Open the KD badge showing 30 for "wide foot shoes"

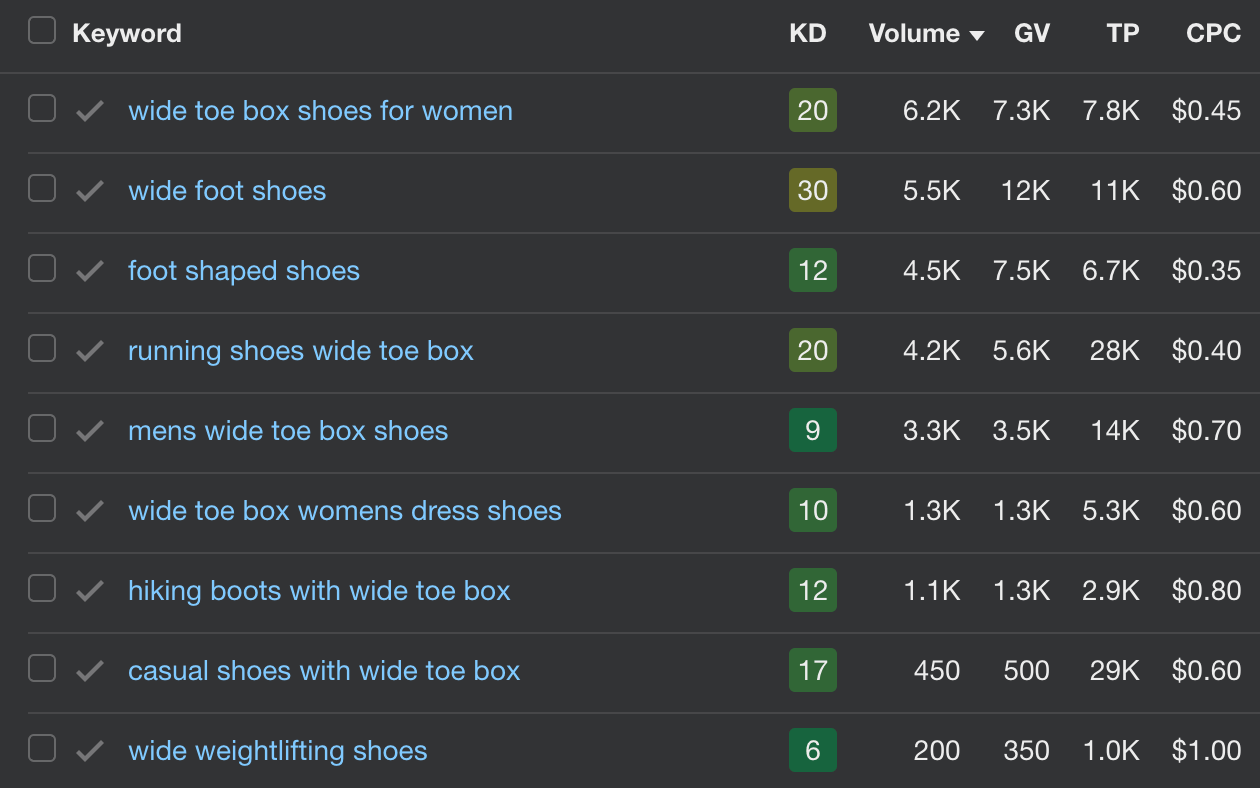click(x=813, y=190)
